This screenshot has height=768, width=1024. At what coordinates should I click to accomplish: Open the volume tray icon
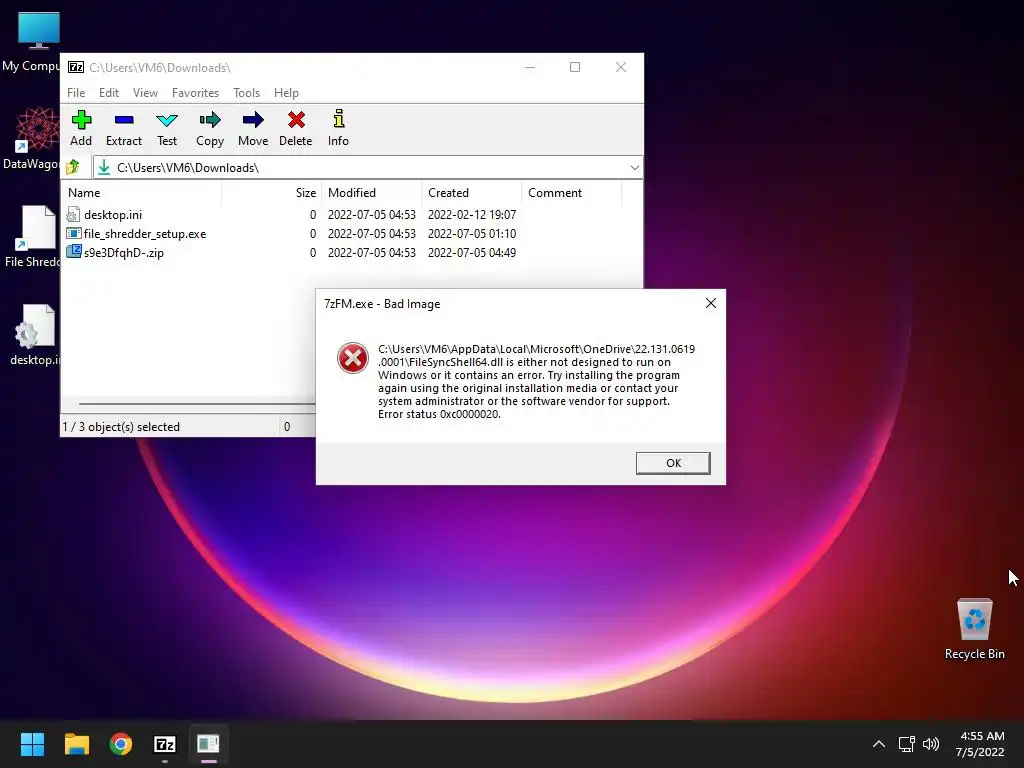931,744
